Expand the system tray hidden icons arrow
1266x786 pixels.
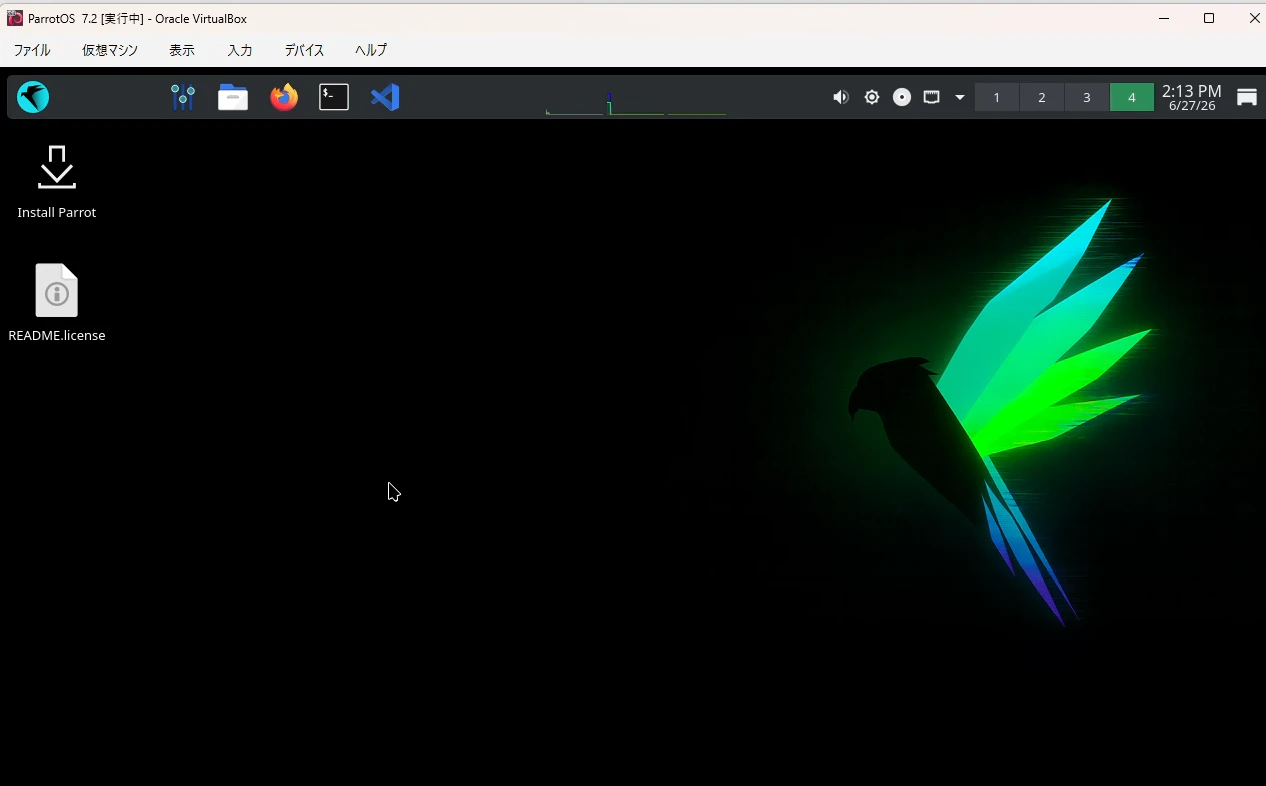(x=960, y=97)
